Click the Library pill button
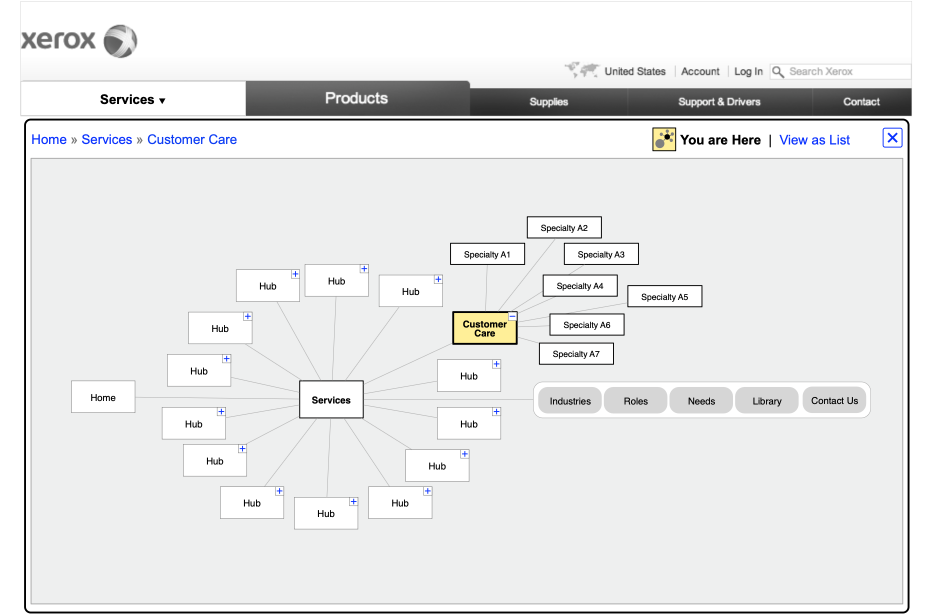The image size is (934, 616). (x=767, y=401)
